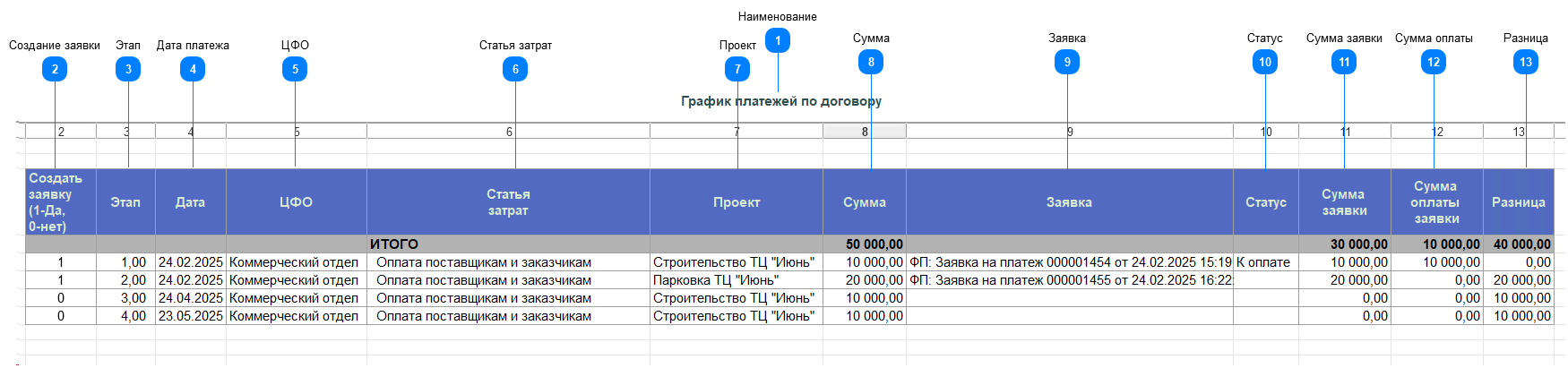Select spreadsheet column header 8
This screenshot has width=1568, height=368.
pyautogui.click(x=865, y=132)
